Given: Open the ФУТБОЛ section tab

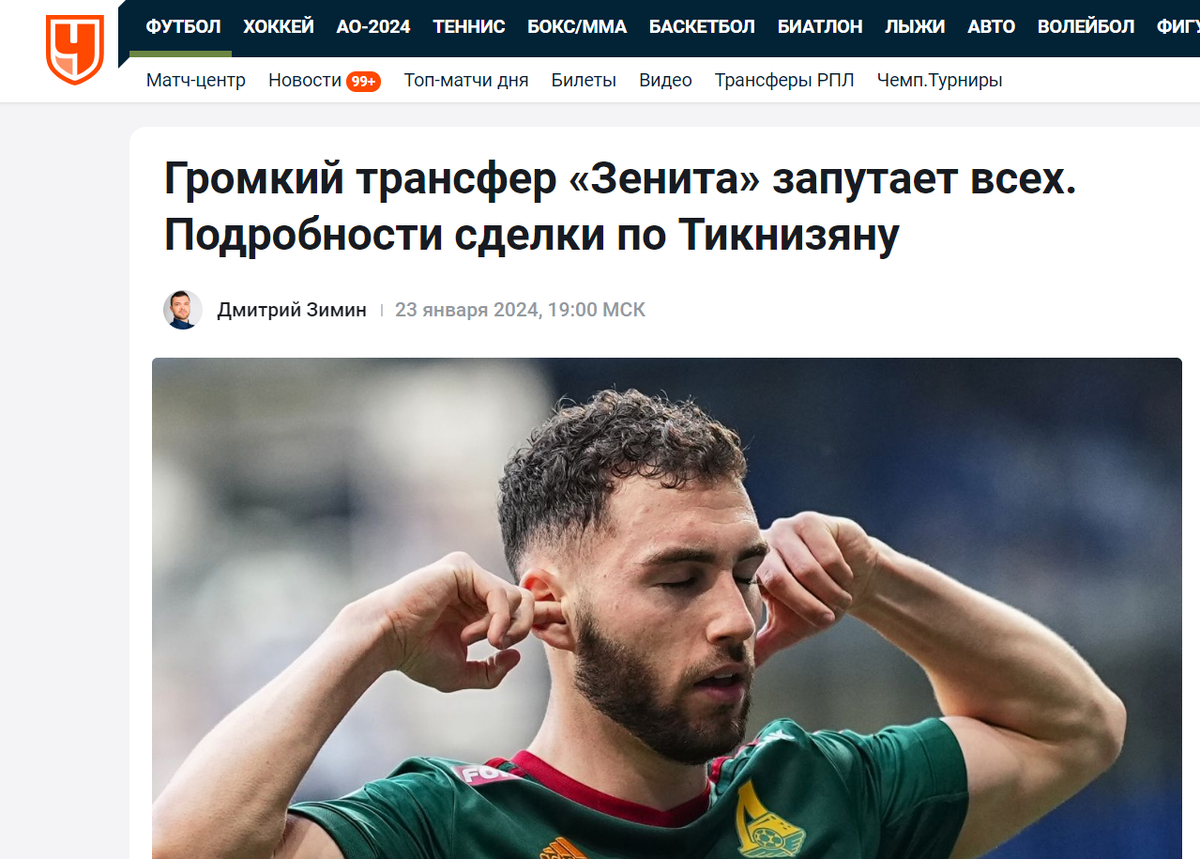Looking at the screenshot, I should [184, 27].
